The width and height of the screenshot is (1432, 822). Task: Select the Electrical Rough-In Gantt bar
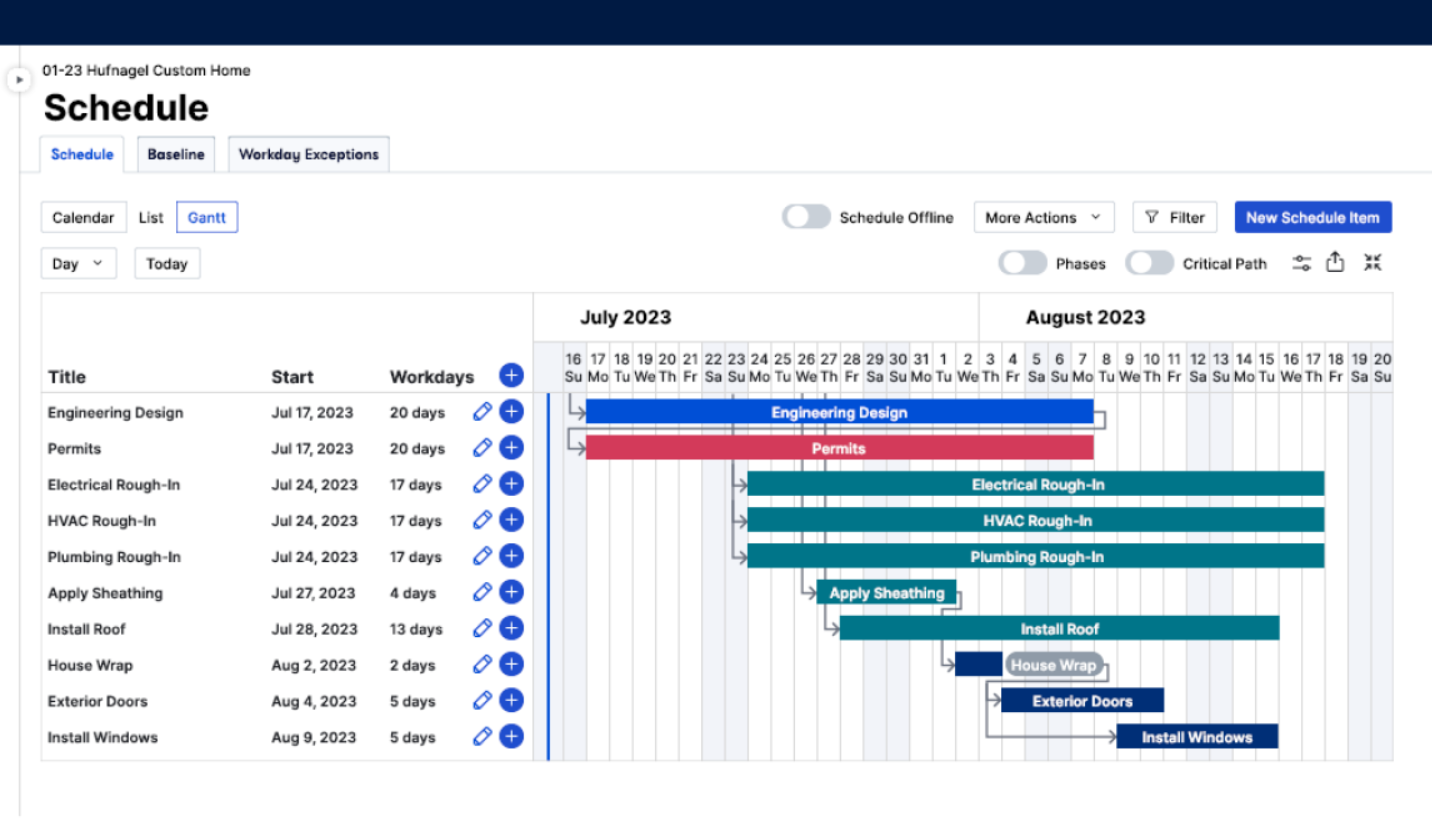pyautogui.click(x=1035, y=483)
